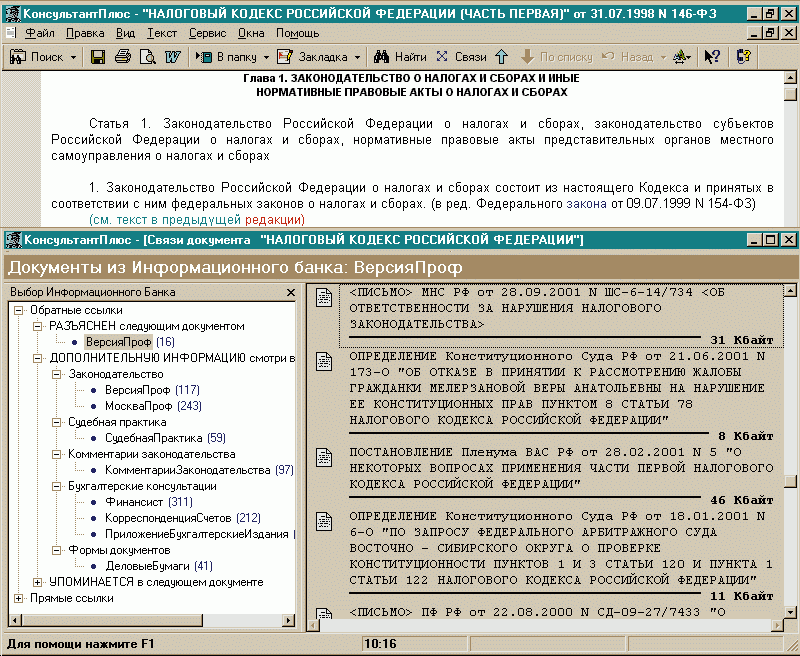Open the Правка menu
This screenshot has height=656, width=800.
pos(85,33)
